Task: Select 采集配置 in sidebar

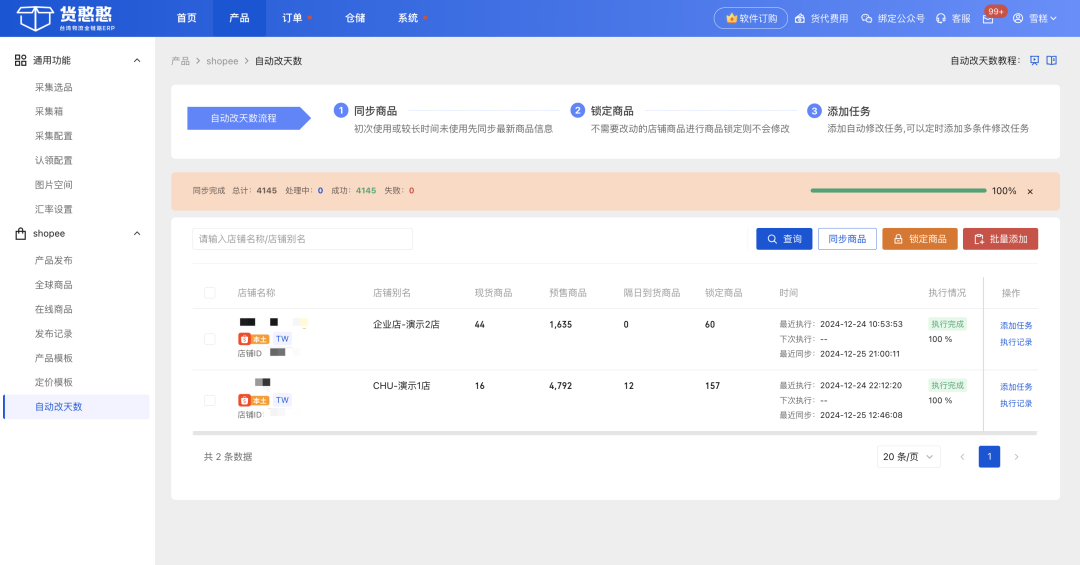Action: pos(54,136)
